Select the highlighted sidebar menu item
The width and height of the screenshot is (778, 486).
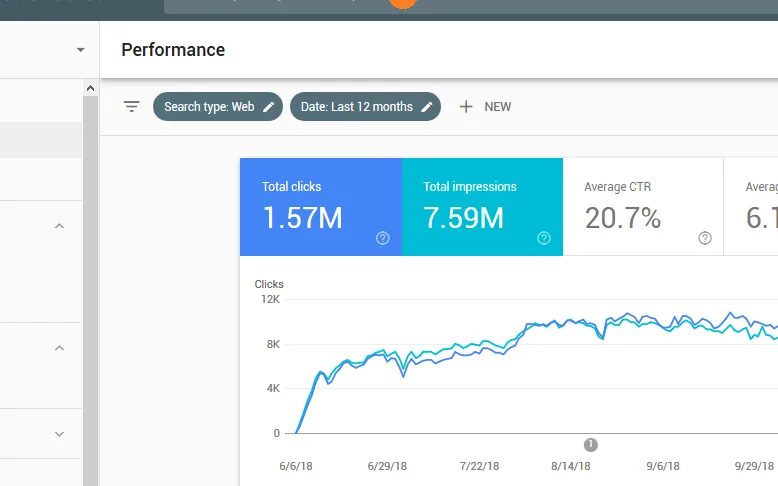click(41, 140)
